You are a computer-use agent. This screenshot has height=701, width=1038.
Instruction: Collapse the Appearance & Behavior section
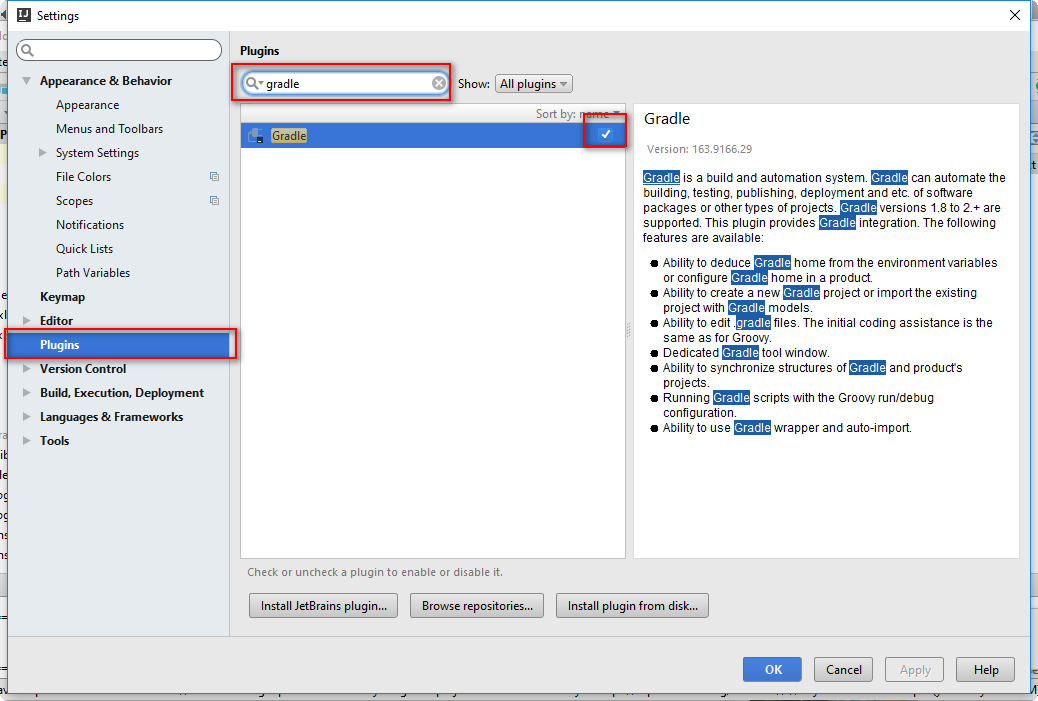coord(25,80)
